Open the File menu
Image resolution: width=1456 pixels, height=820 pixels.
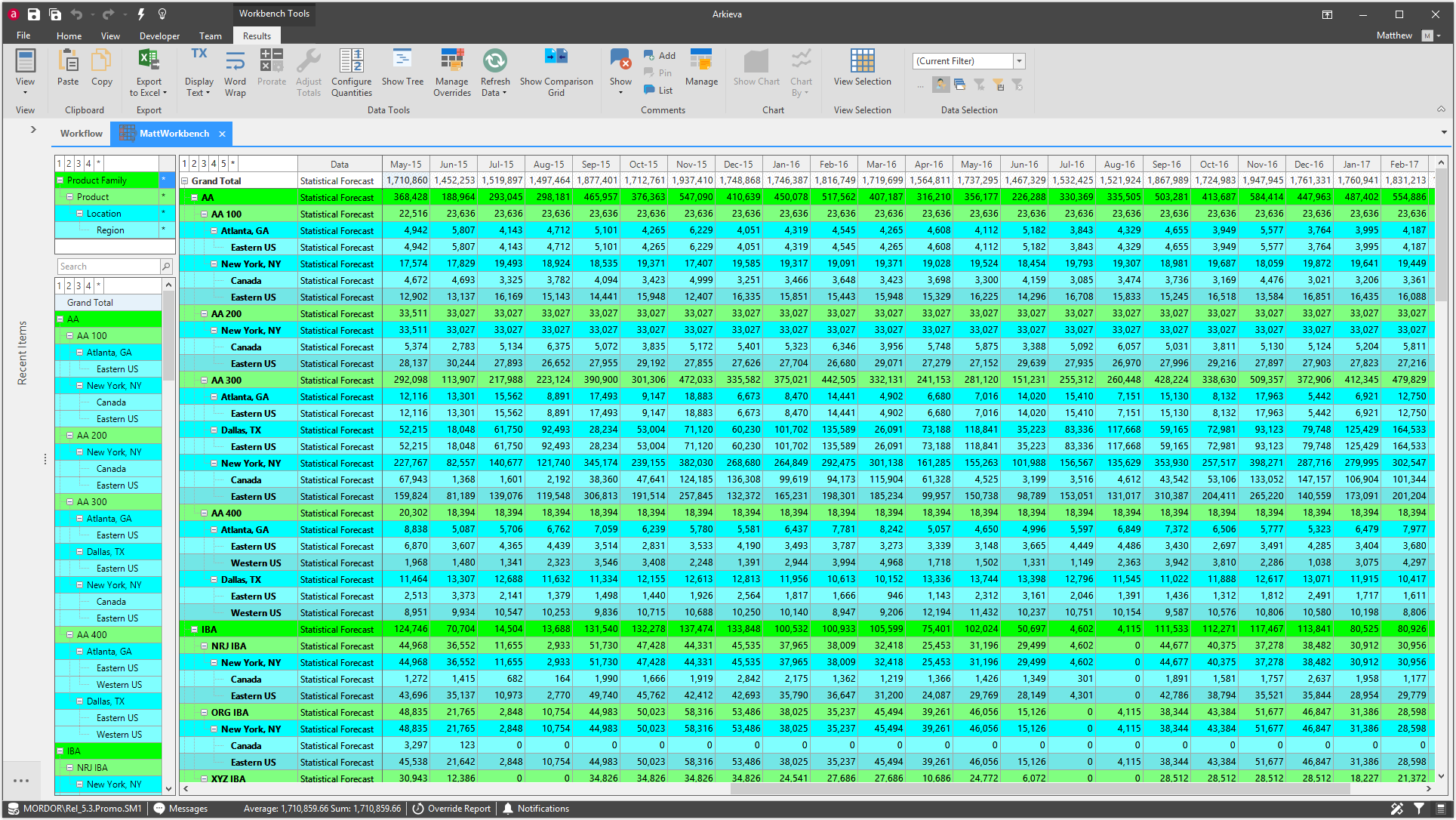pos(23,35)
